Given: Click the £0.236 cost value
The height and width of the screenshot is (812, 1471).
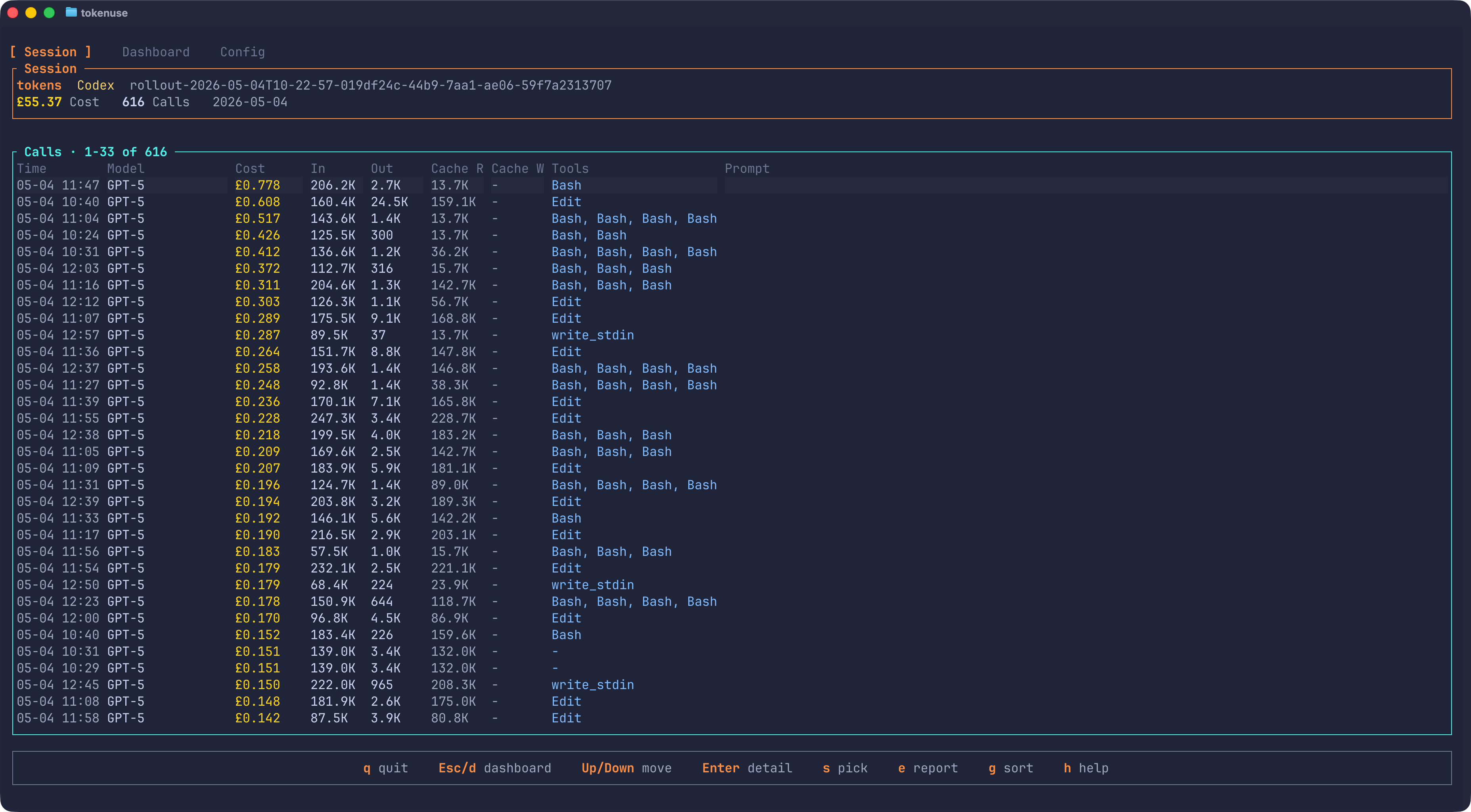Looking at the screenshot, I should click(258, 401).
